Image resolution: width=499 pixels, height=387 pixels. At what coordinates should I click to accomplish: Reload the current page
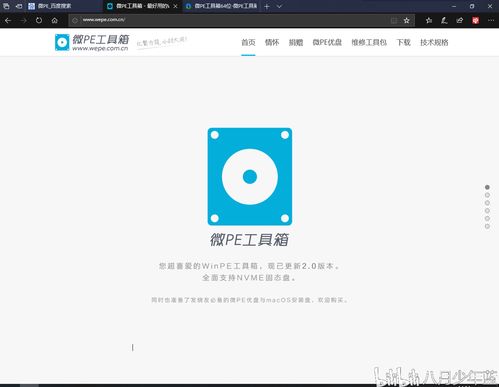[39, 20]
